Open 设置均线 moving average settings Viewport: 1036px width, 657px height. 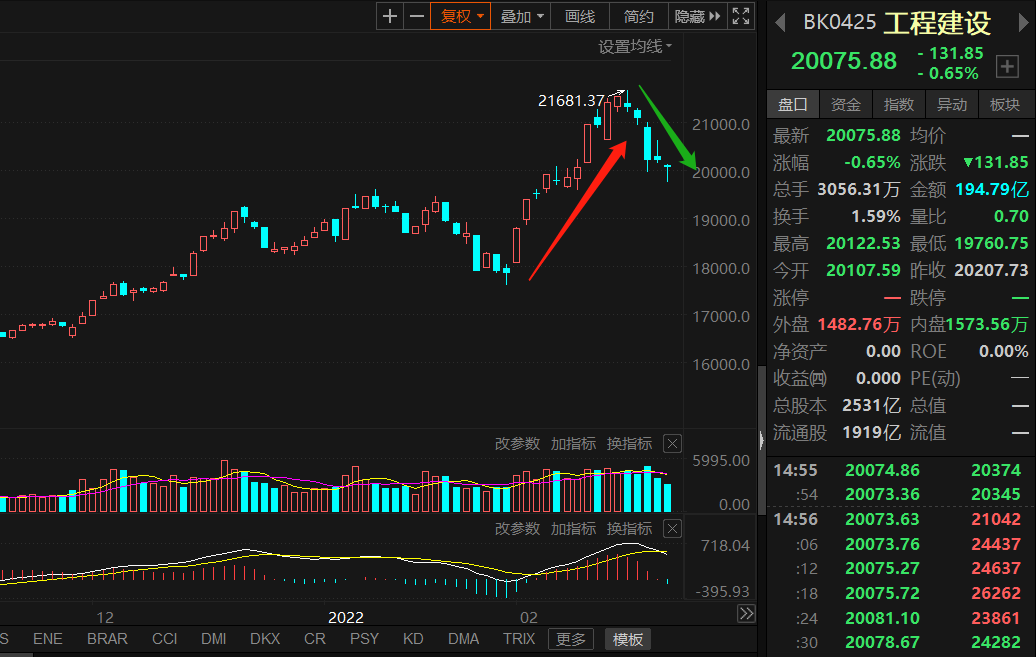coord(635,46)
